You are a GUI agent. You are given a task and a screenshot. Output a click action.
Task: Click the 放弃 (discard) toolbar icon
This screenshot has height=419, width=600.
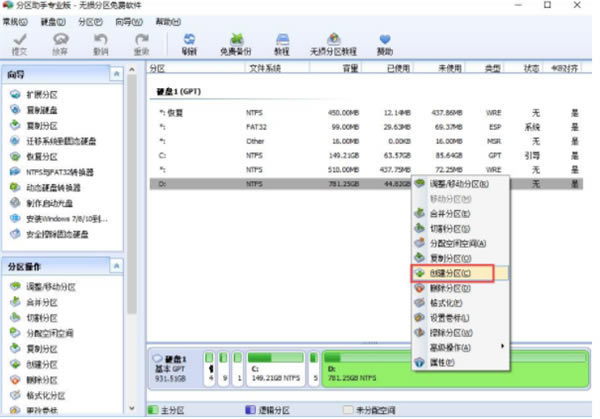60,44
